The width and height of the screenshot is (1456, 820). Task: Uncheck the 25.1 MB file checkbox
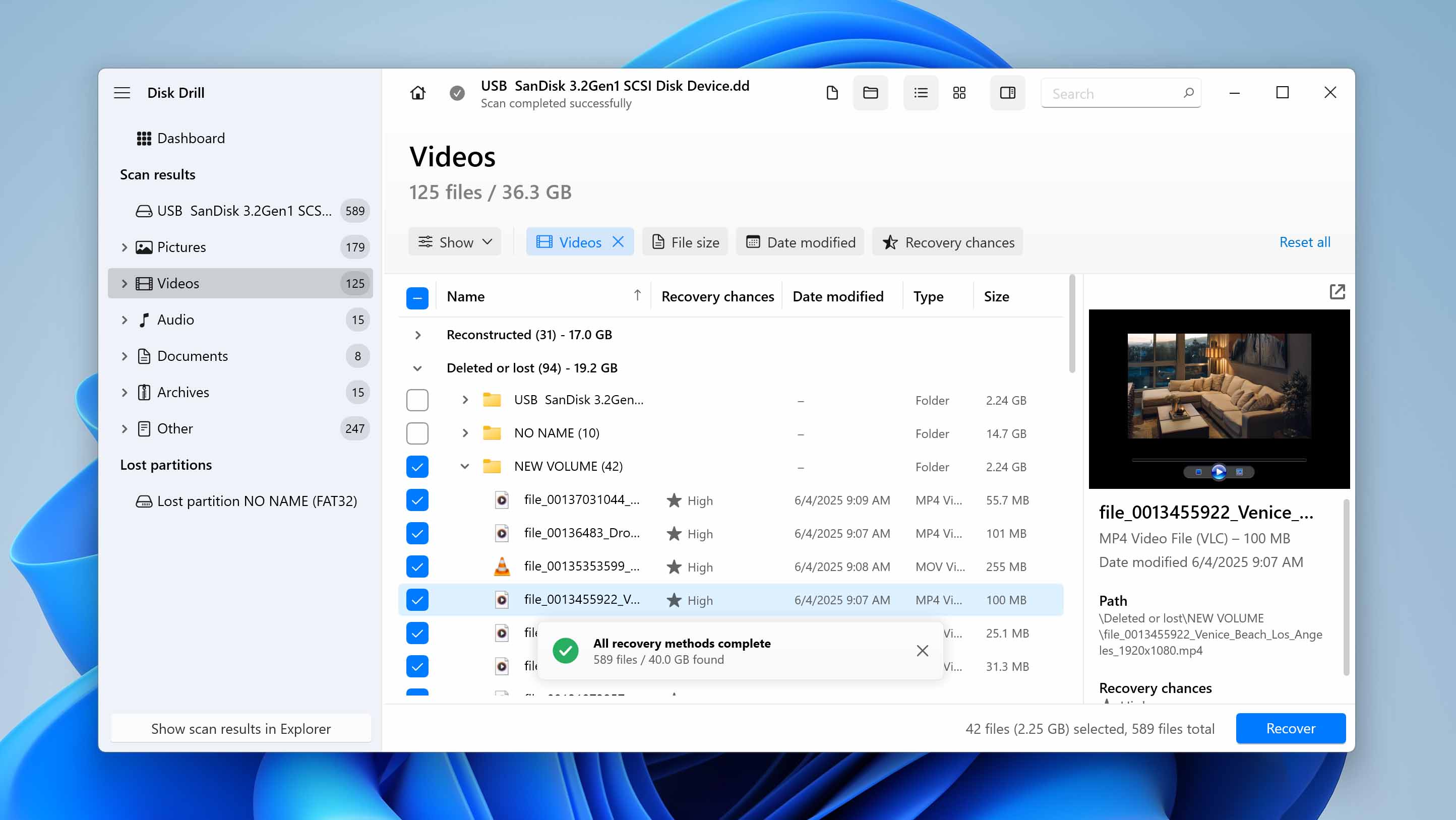tap(417, 633)
